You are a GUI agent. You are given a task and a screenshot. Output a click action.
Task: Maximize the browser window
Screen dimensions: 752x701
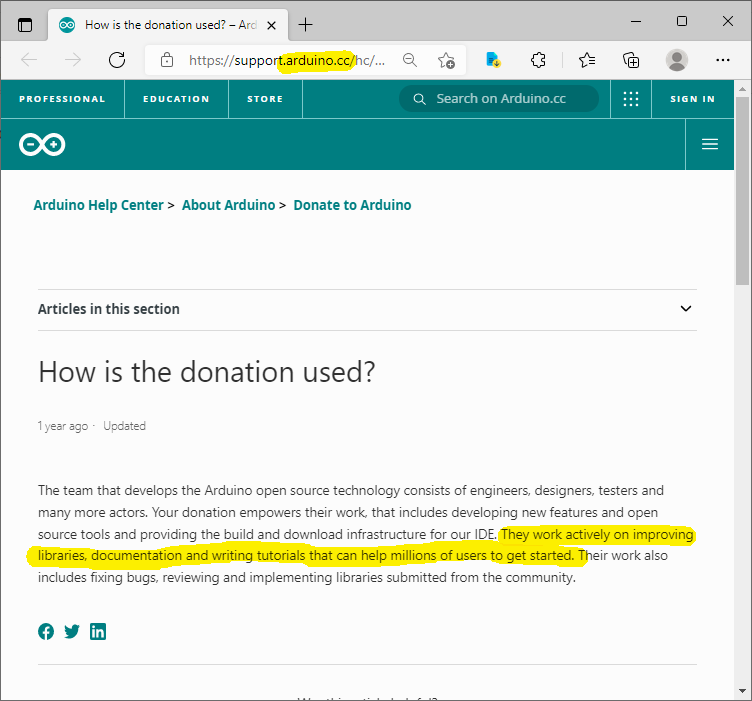tap(682, 22)
